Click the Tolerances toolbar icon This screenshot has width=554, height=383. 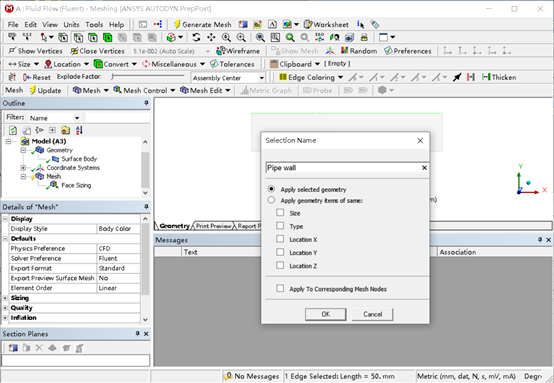click(214, 64)
